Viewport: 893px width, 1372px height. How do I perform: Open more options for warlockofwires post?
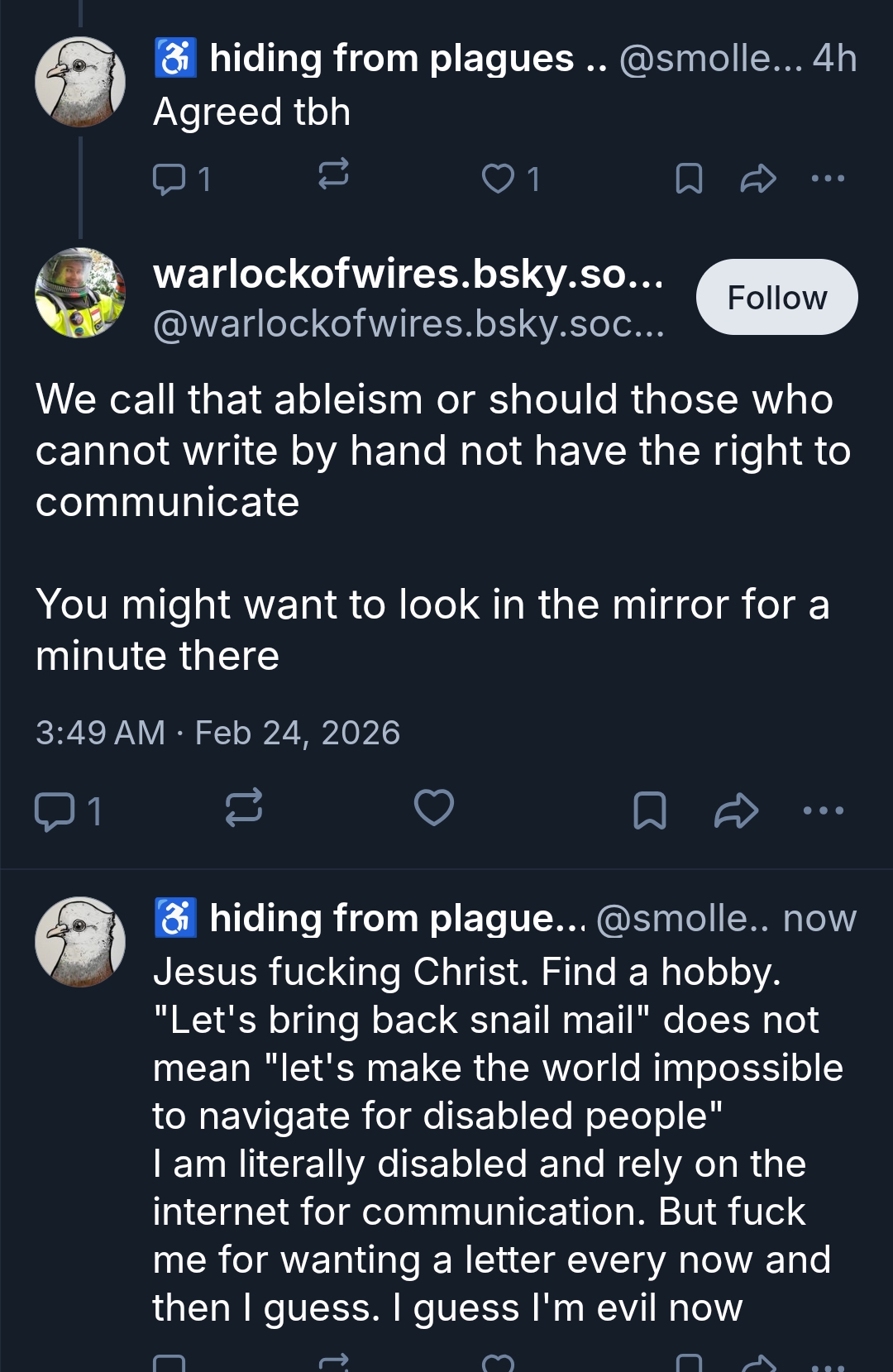[x=824, y=810]
